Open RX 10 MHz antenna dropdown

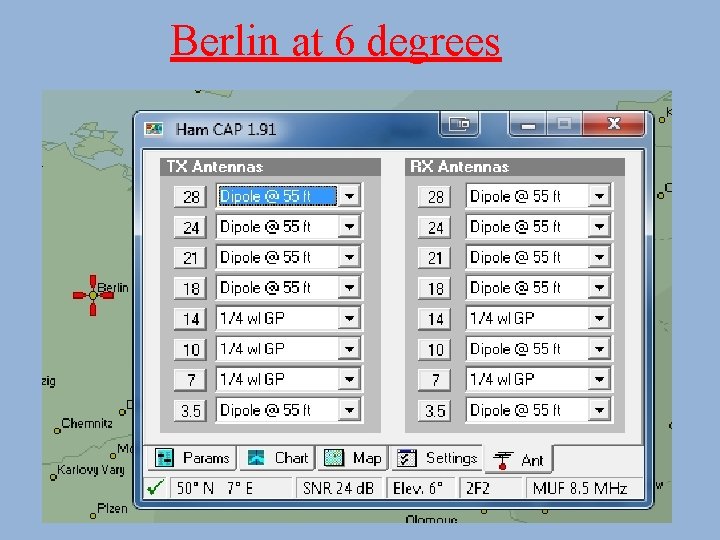pos(599,349)
